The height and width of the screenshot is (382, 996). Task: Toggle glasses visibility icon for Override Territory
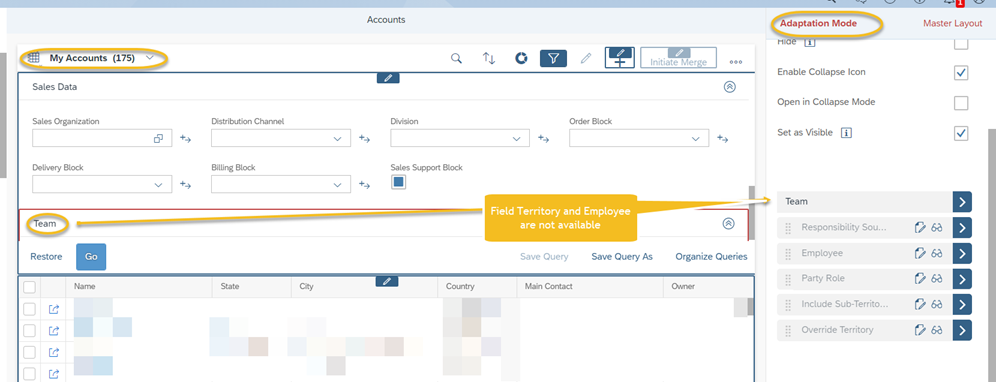936,331
